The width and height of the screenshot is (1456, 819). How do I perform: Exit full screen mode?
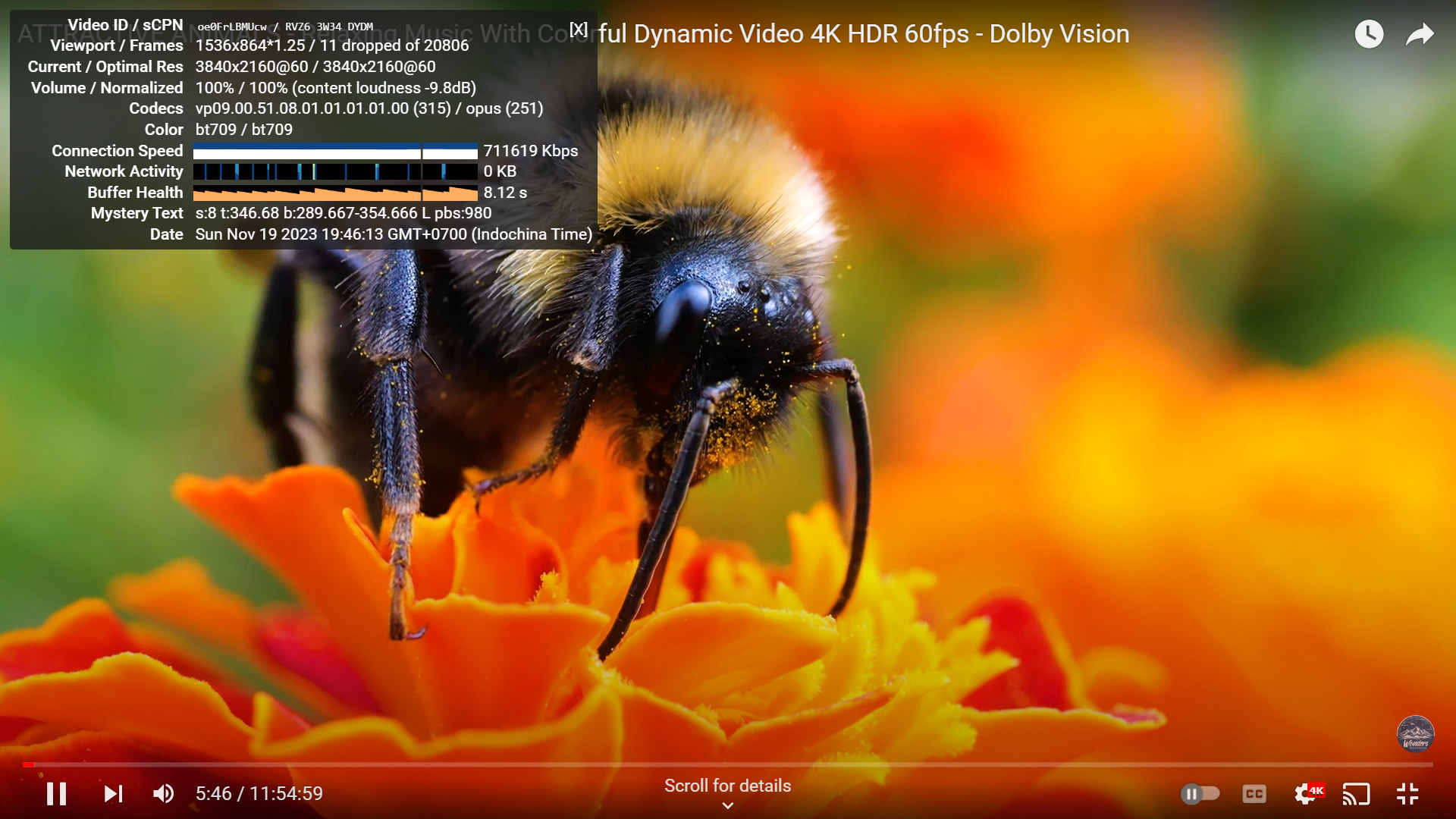coord(1407,794)
